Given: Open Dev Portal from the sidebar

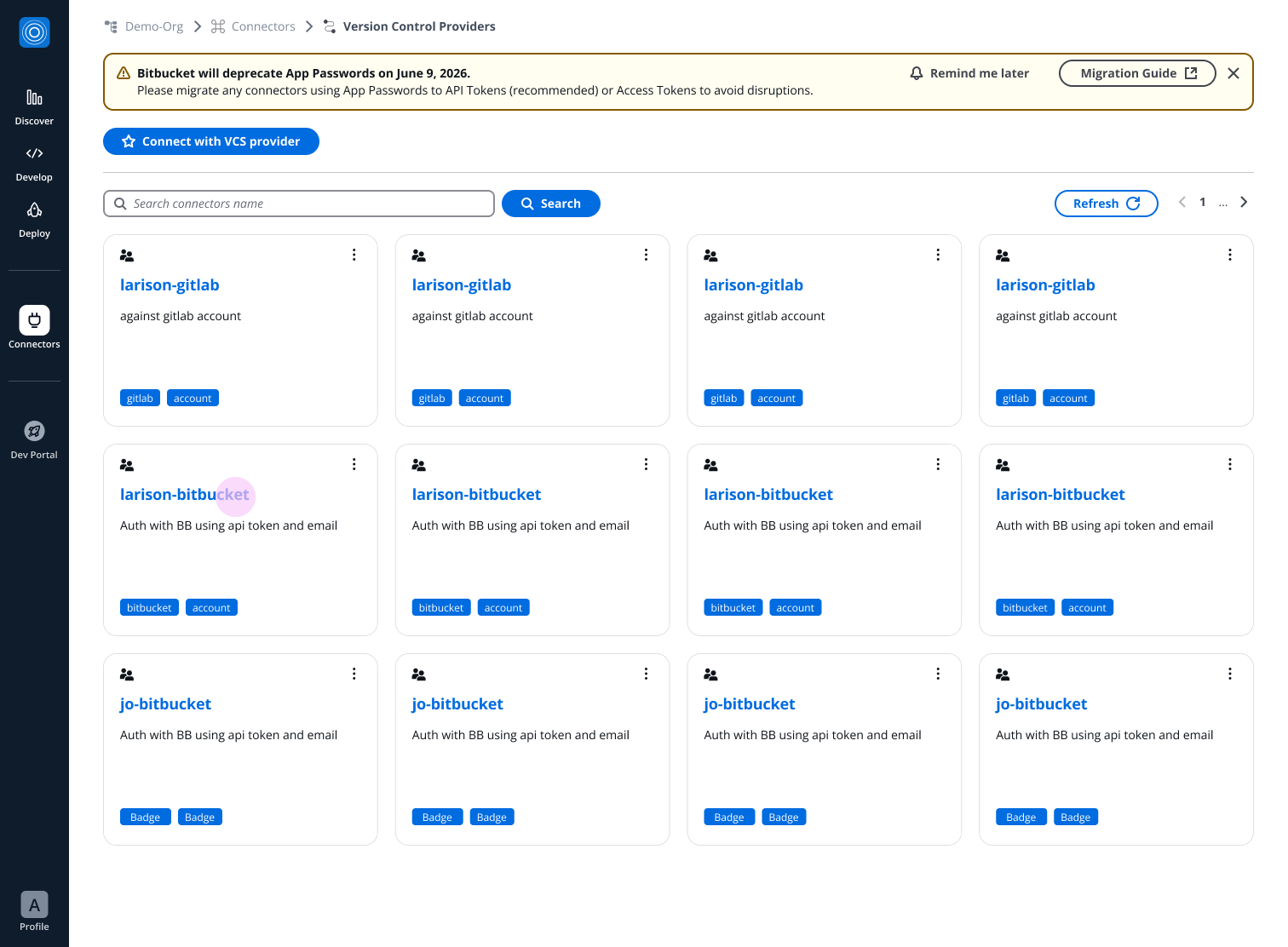Looking at the screenshot, I should 34,431.
